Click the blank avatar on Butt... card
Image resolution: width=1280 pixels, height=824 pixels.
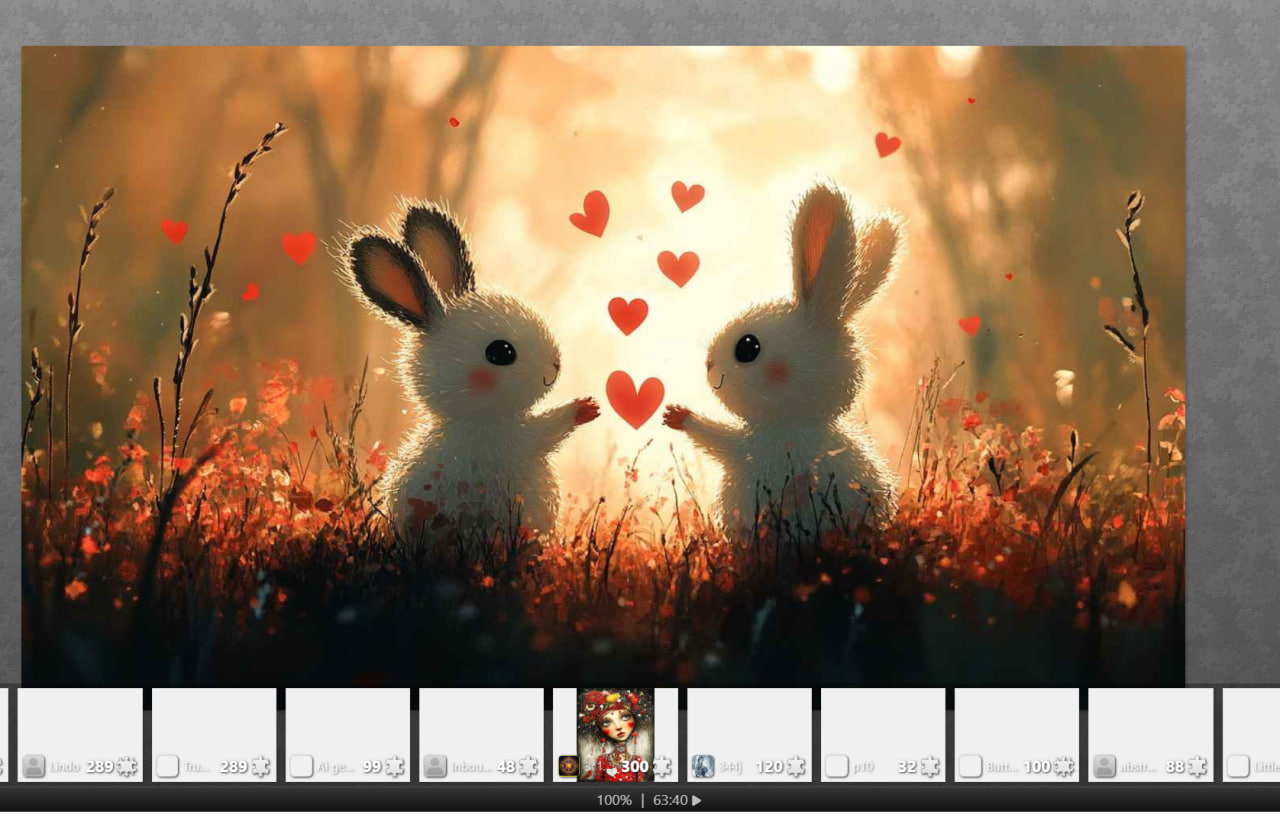970,767
